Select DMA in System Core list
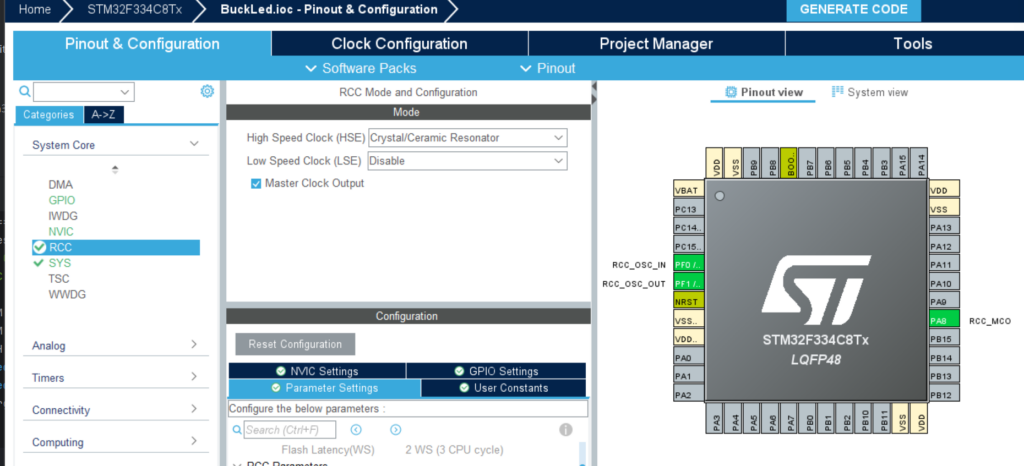Image resolution: width=1024 pixels, height=466 pixels. [61, 185]
